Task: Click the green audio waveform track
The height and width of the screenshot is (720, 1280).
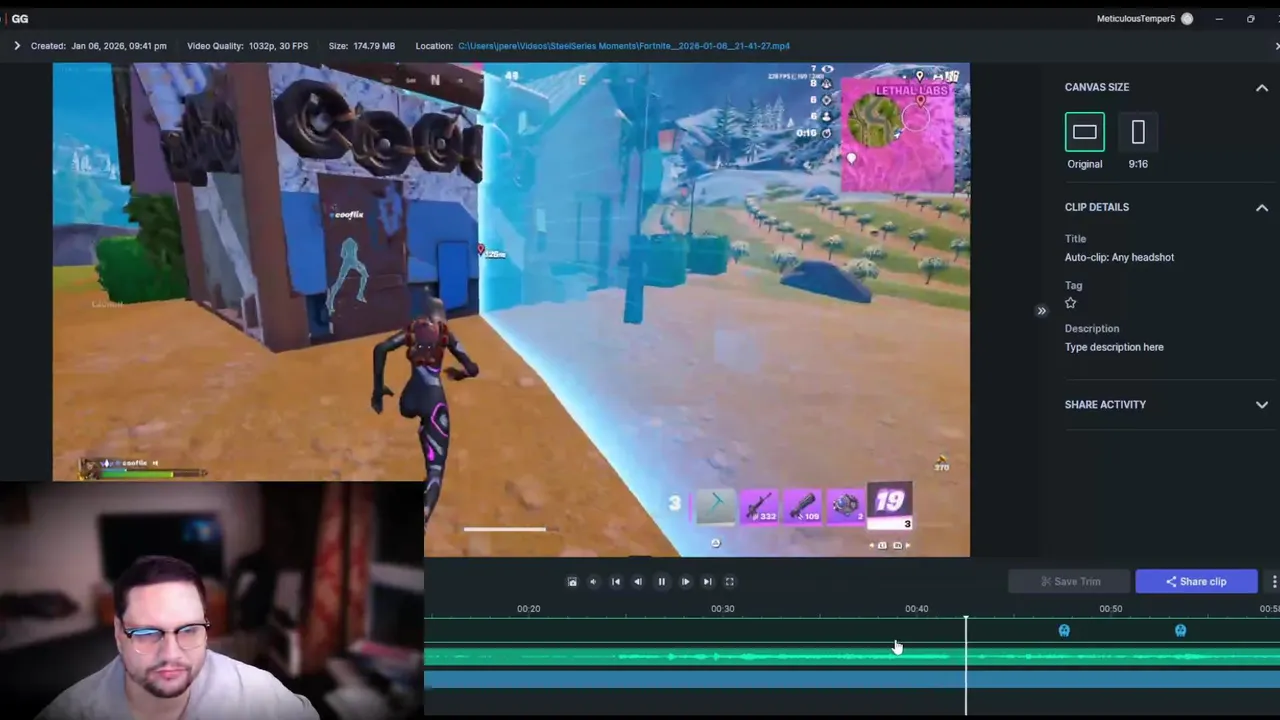Action: 852,656
